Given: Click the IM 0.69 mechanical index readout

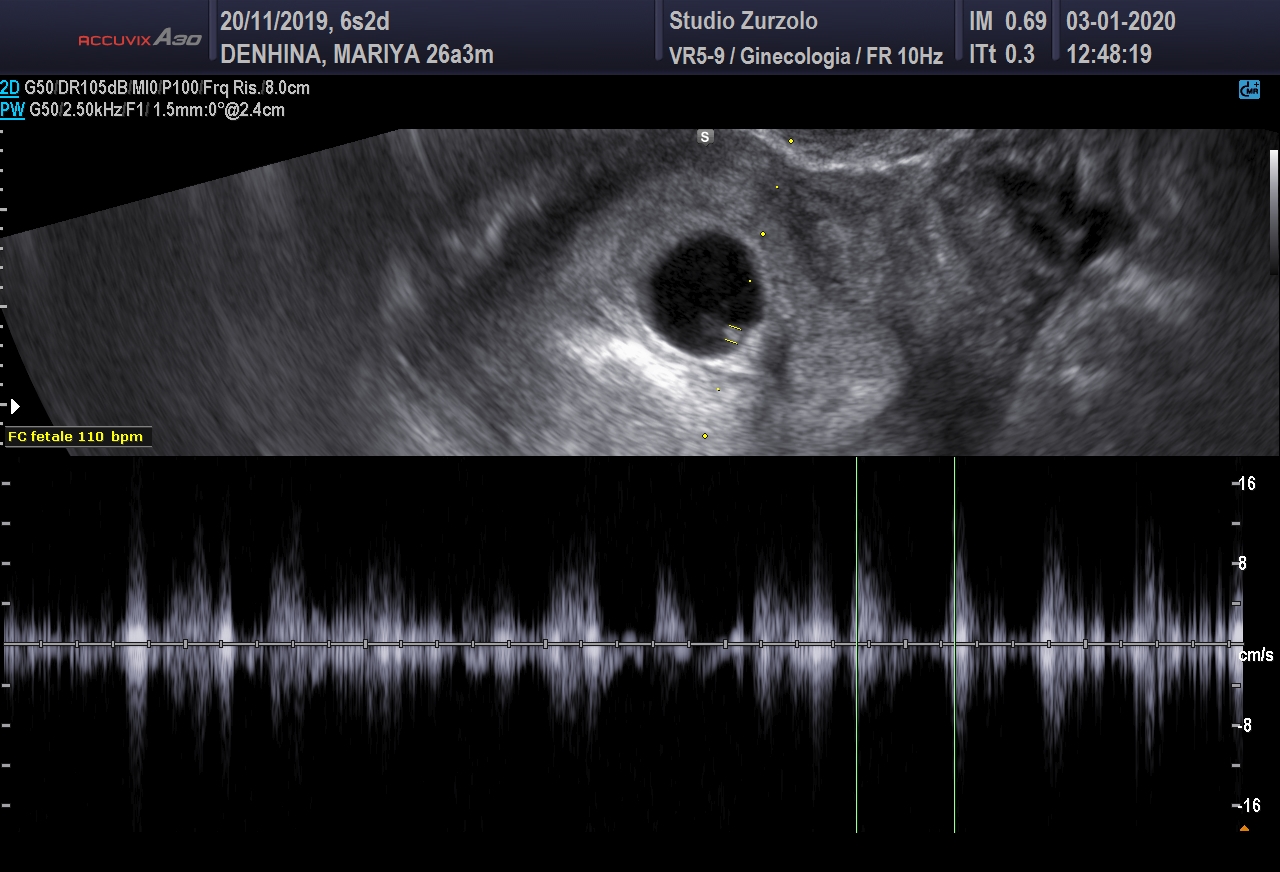Looking at the screenshot, I should (1007, 21).
